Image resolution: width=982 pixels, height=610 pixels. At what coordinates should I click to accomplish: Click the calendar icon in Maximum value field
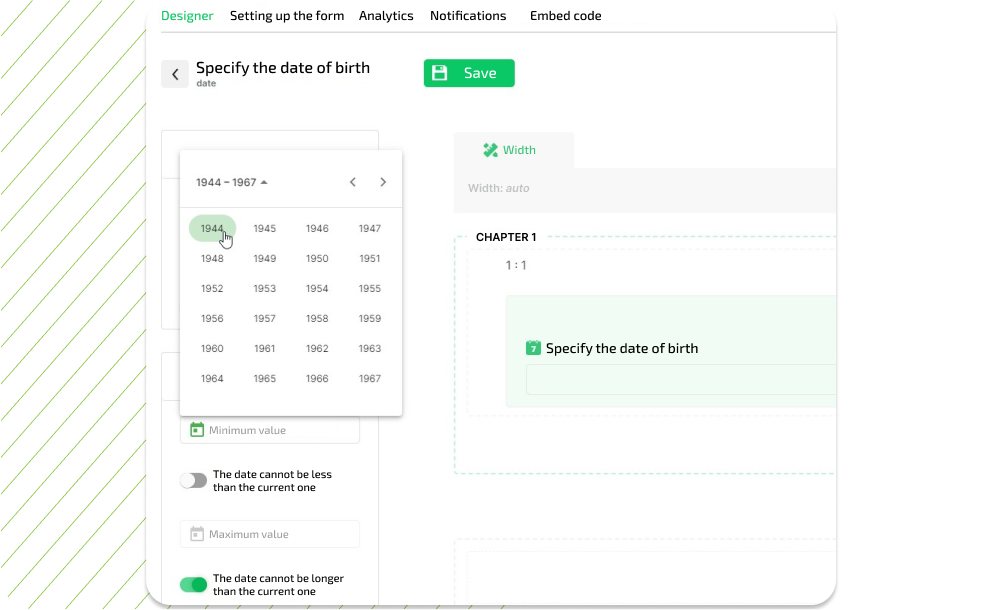coord(197,534)
